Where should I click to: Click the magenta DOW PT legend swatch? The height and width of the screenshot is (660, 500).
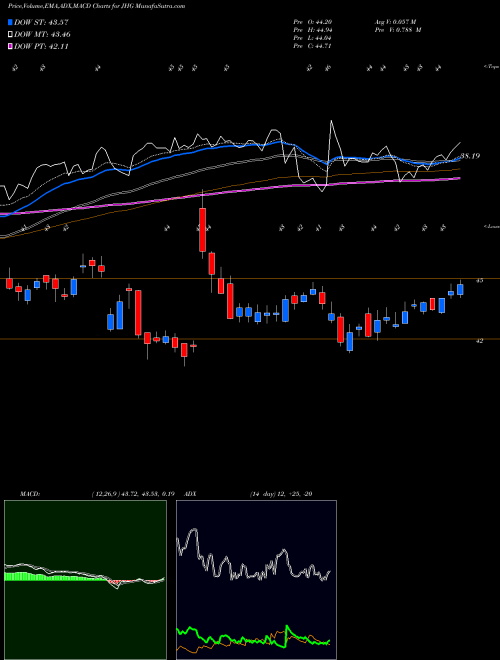click(x=11, y=46)
